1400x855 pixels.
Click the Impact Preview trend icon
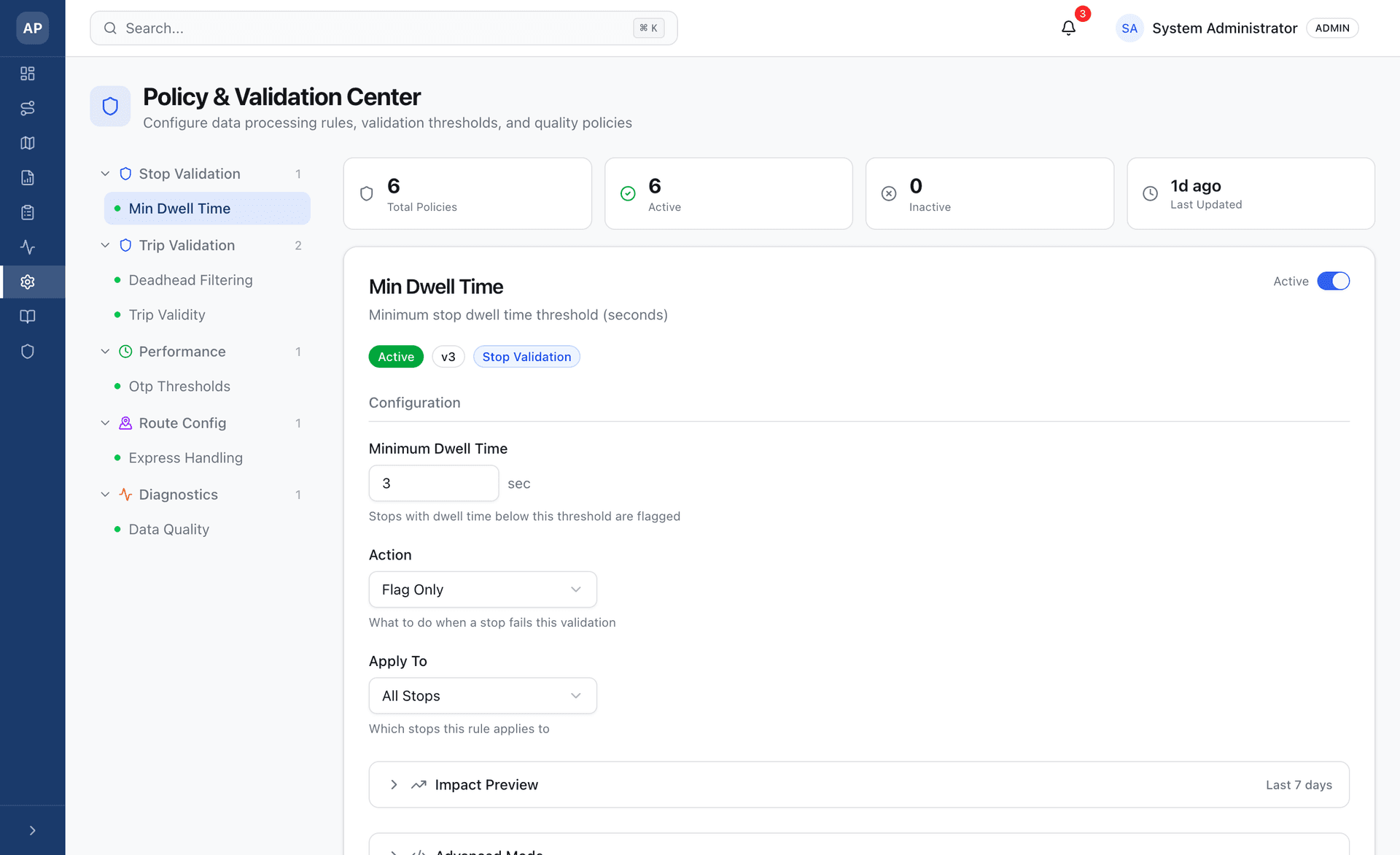tap(419, 785)
